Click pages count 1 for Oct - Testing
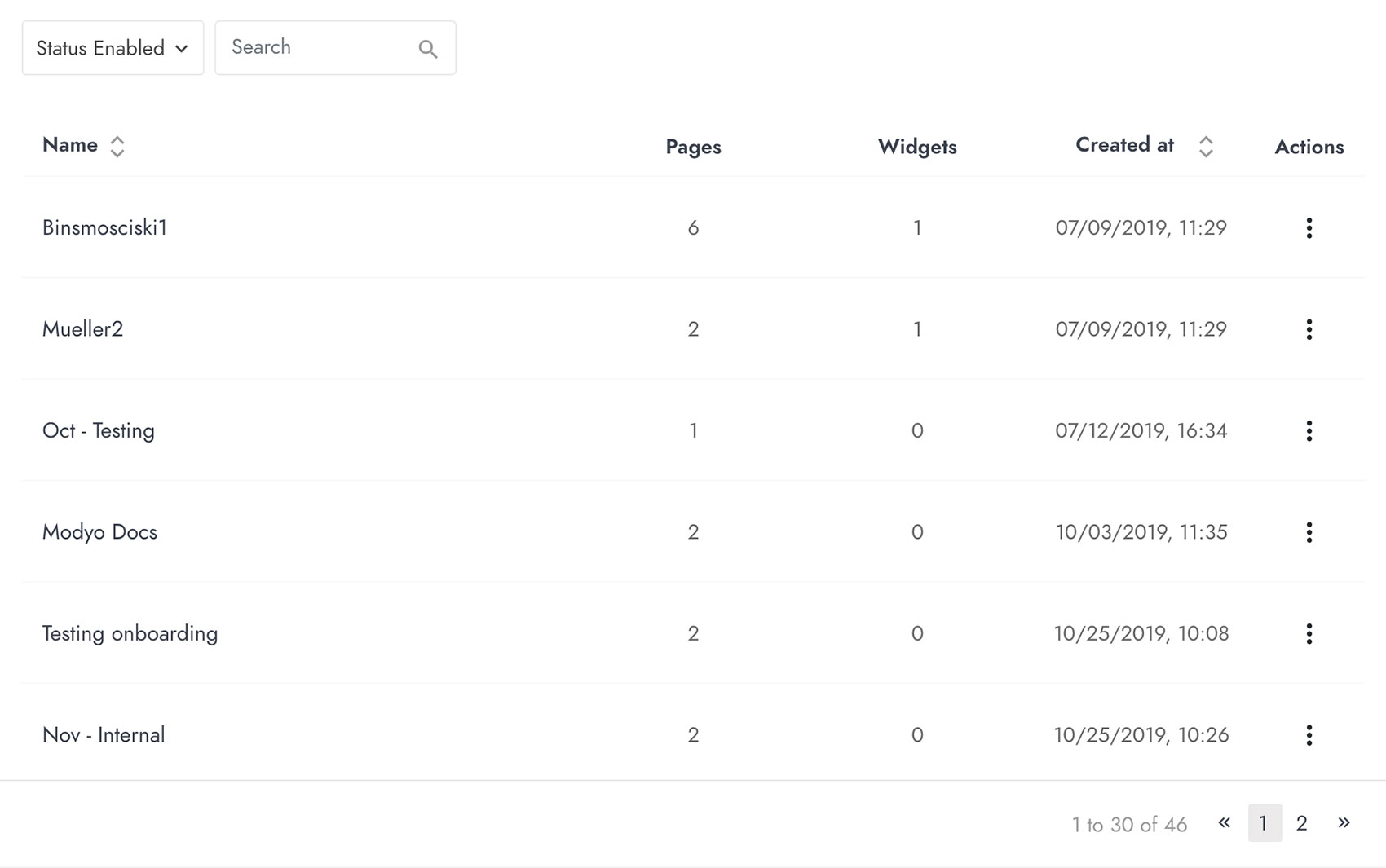Screen dimensions: 1386x868 693,430
